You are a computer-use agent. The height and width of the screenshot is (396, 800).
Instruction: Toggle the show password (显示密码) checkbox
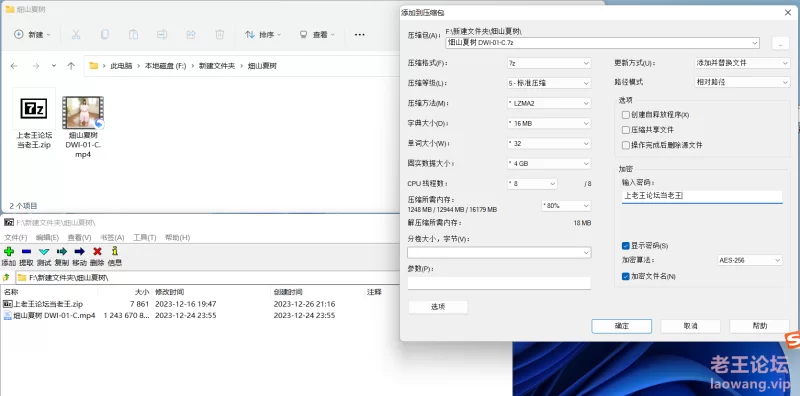coord(626,246)
